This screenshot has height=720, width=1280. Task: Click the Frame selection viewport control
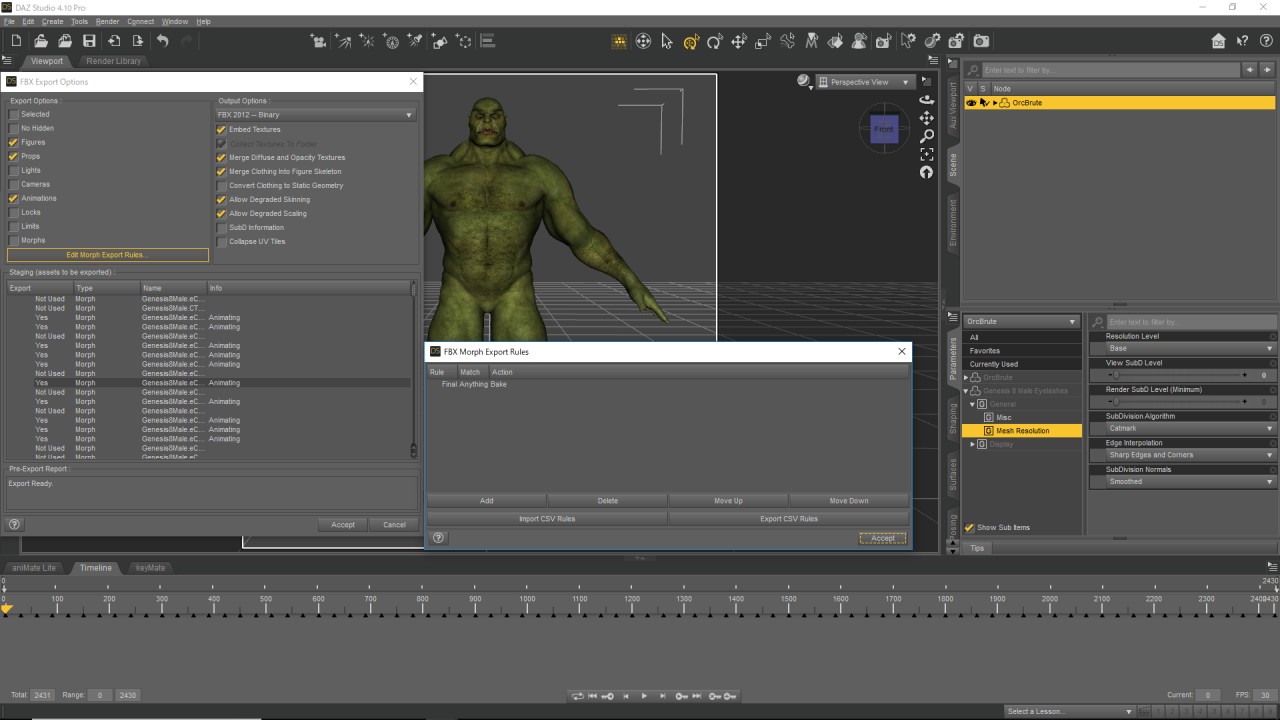pos(927,154)
